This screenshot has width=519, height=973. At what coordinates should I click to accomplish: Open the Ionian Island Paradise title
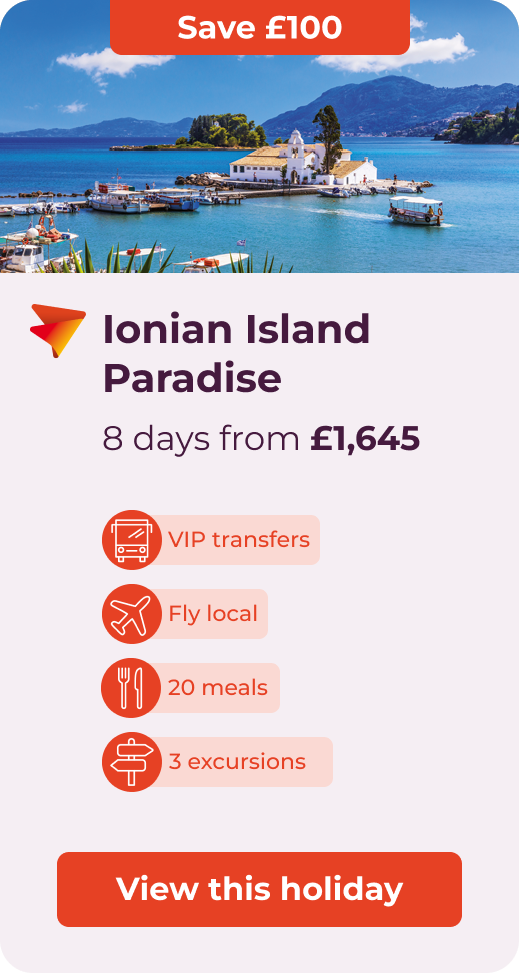click(x=236, y=353)
